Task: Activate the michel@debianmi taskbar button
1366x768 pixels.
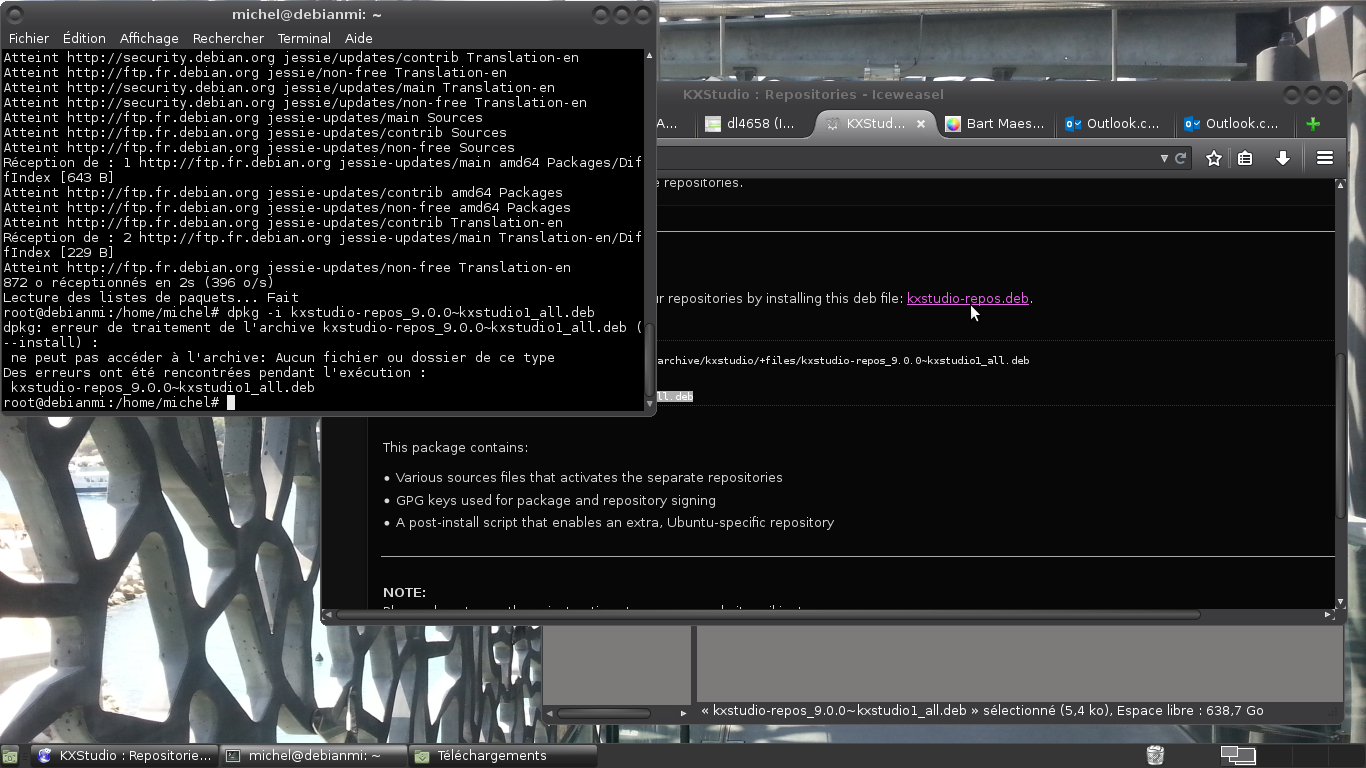Action: (x=314, y=756)
